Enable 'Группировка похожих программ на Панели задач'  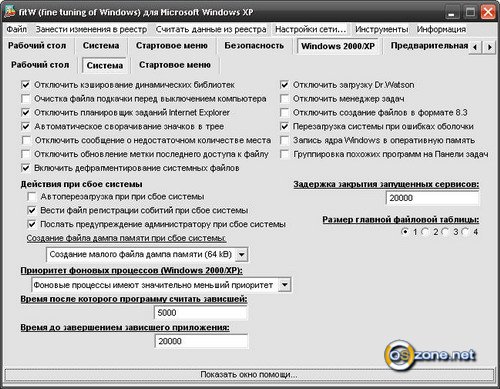point(284,154)
